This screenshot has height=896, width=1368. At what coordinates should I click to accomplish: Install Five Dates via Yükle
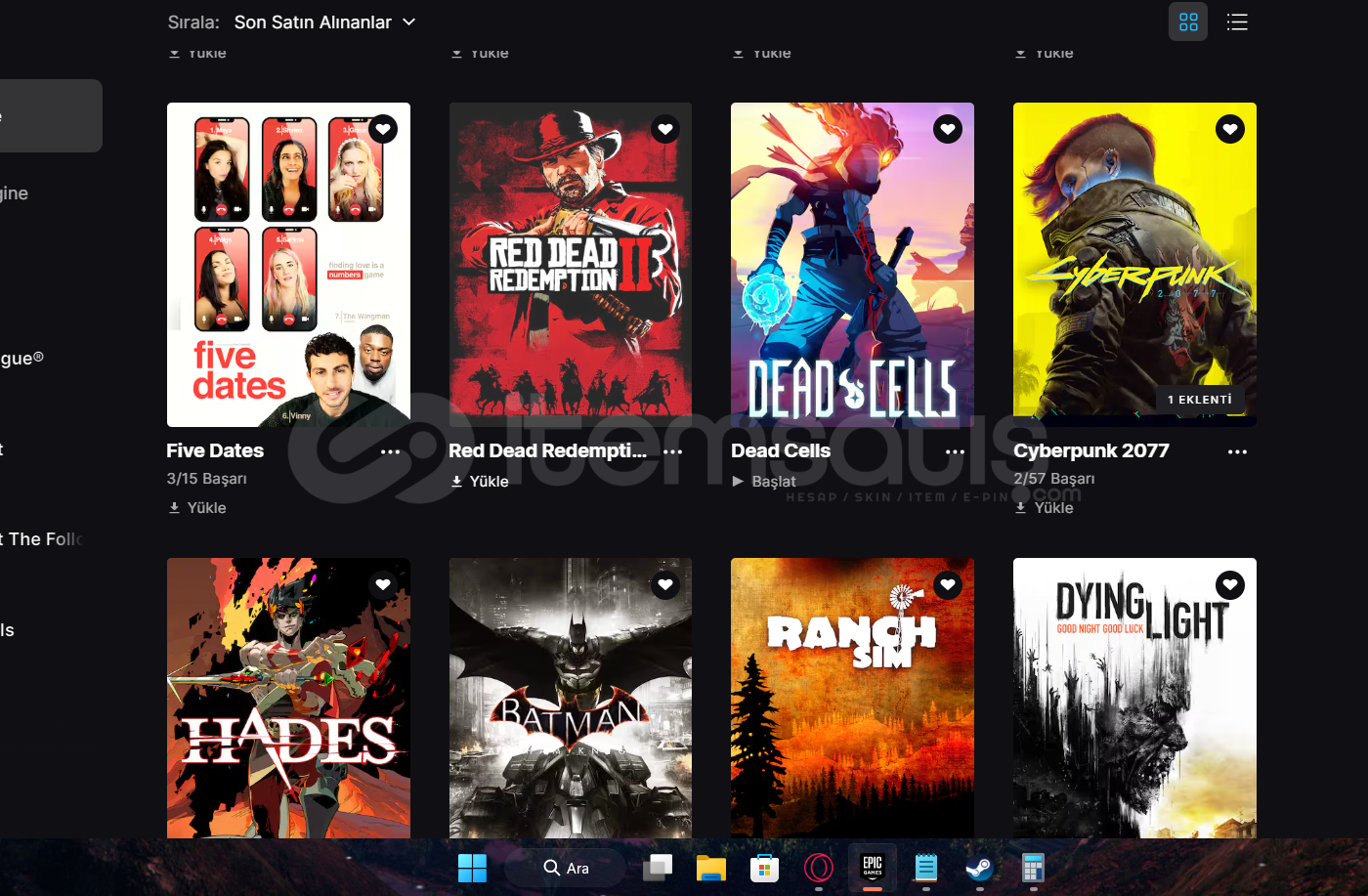pos(197,508)
